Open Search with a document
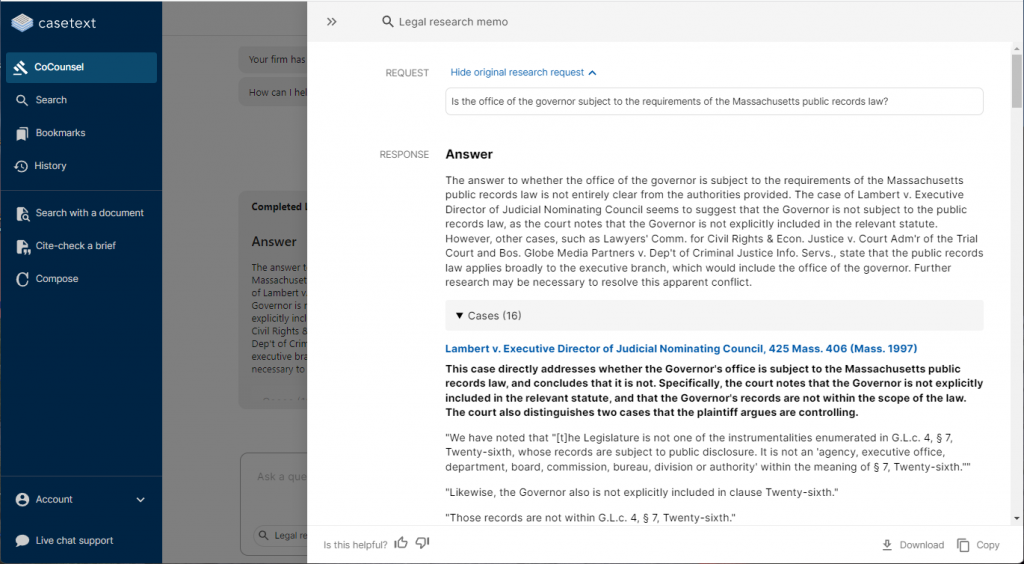Viewport: 1024px width, 564px height. (x=89, y=213)
